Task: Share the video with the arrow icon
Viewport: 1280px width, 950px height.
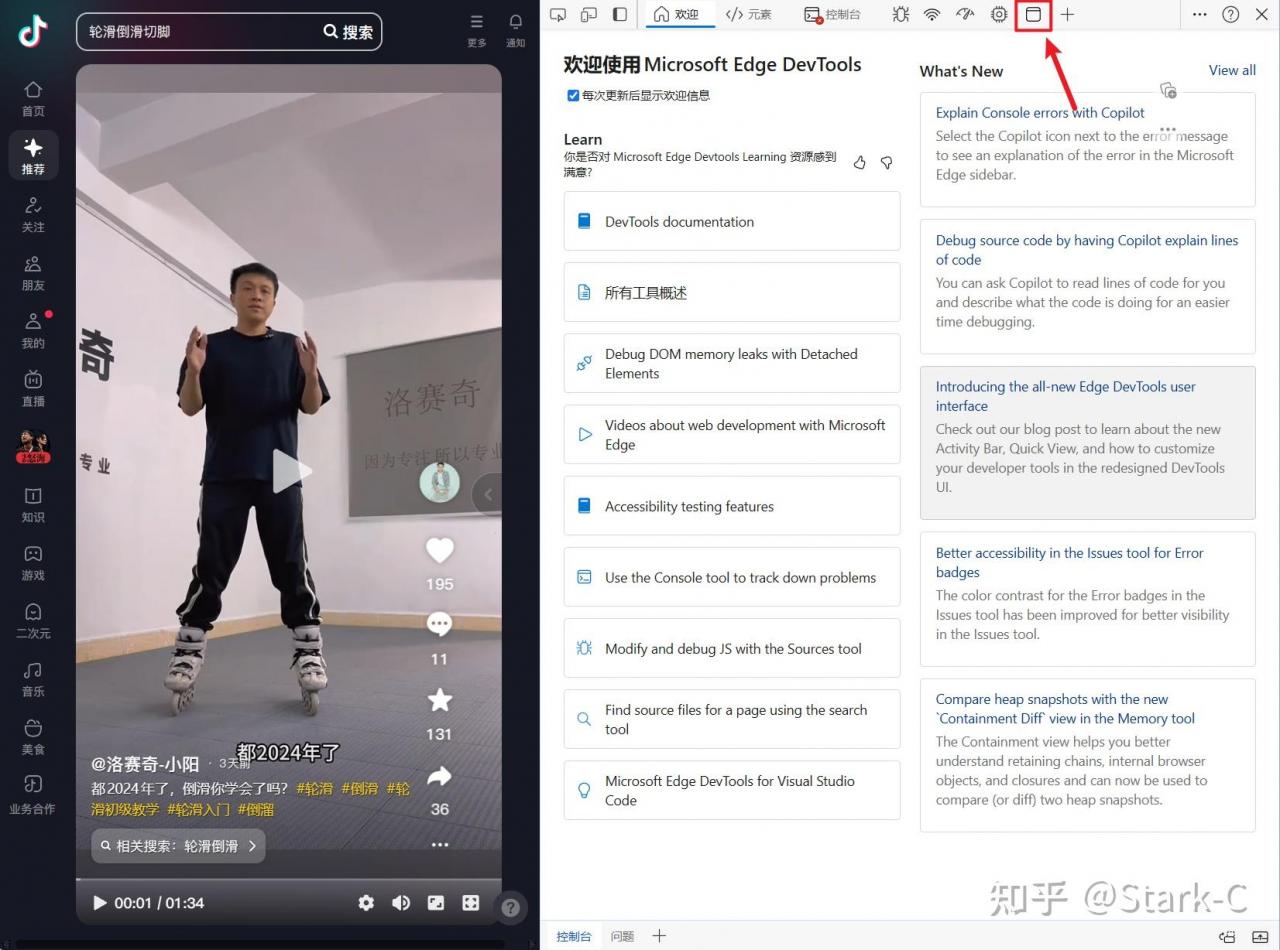Action: point(440,776)
